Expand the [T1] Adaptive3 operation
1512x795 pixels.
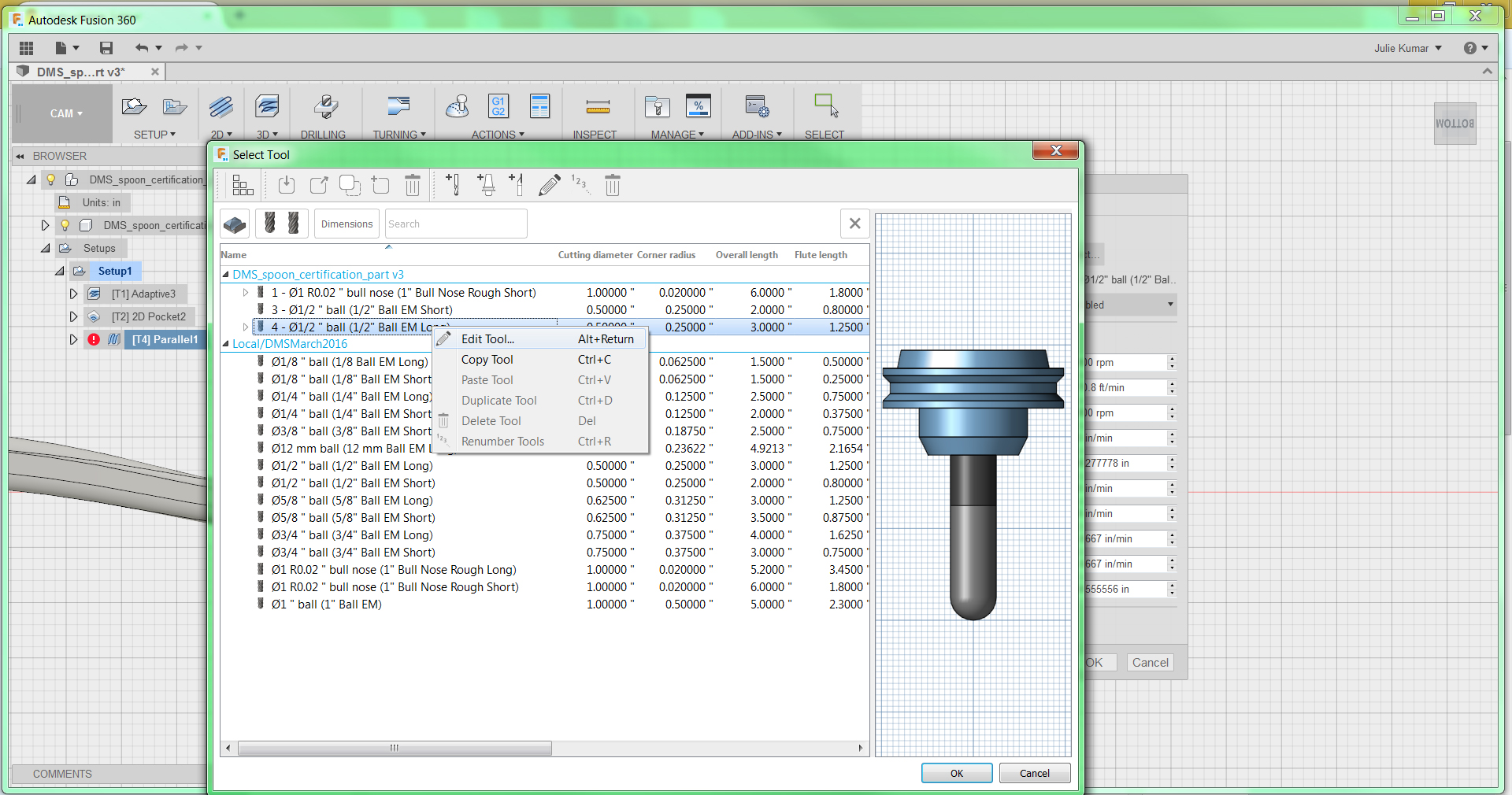click(73, 294)
